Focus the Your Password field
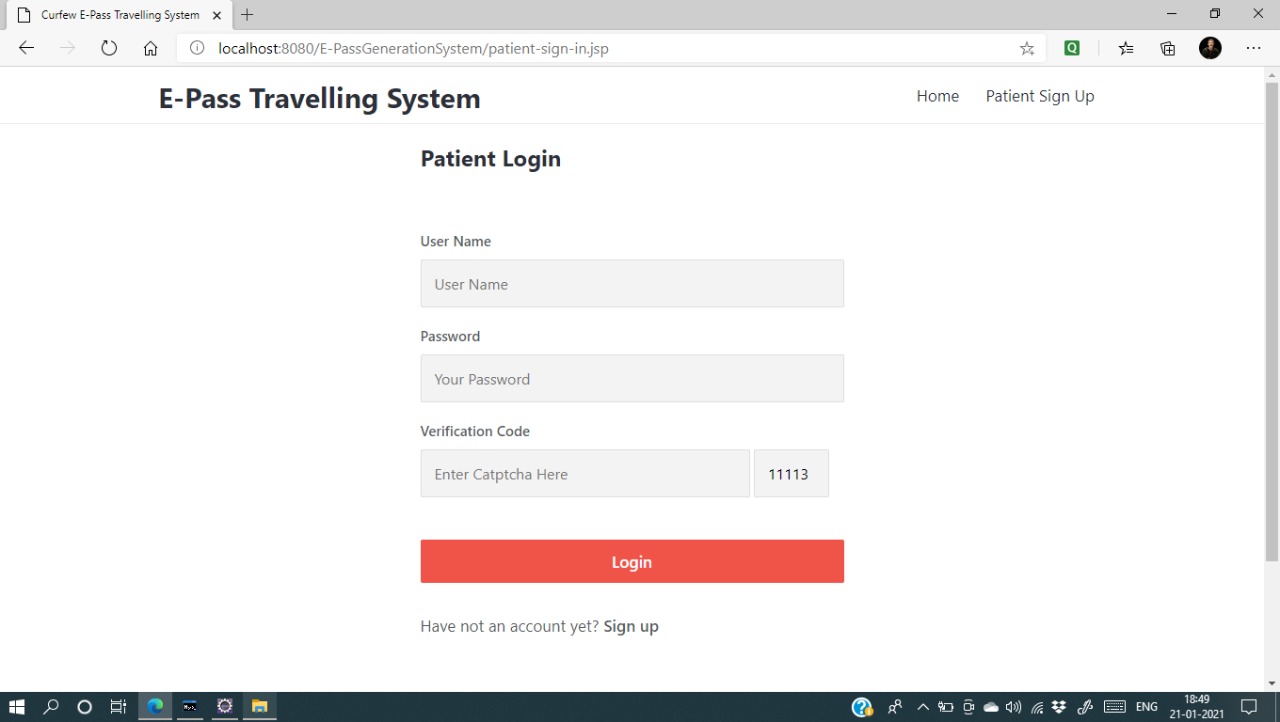Image resolution: width=1280 pixels, height=722 pixels. 632,378
